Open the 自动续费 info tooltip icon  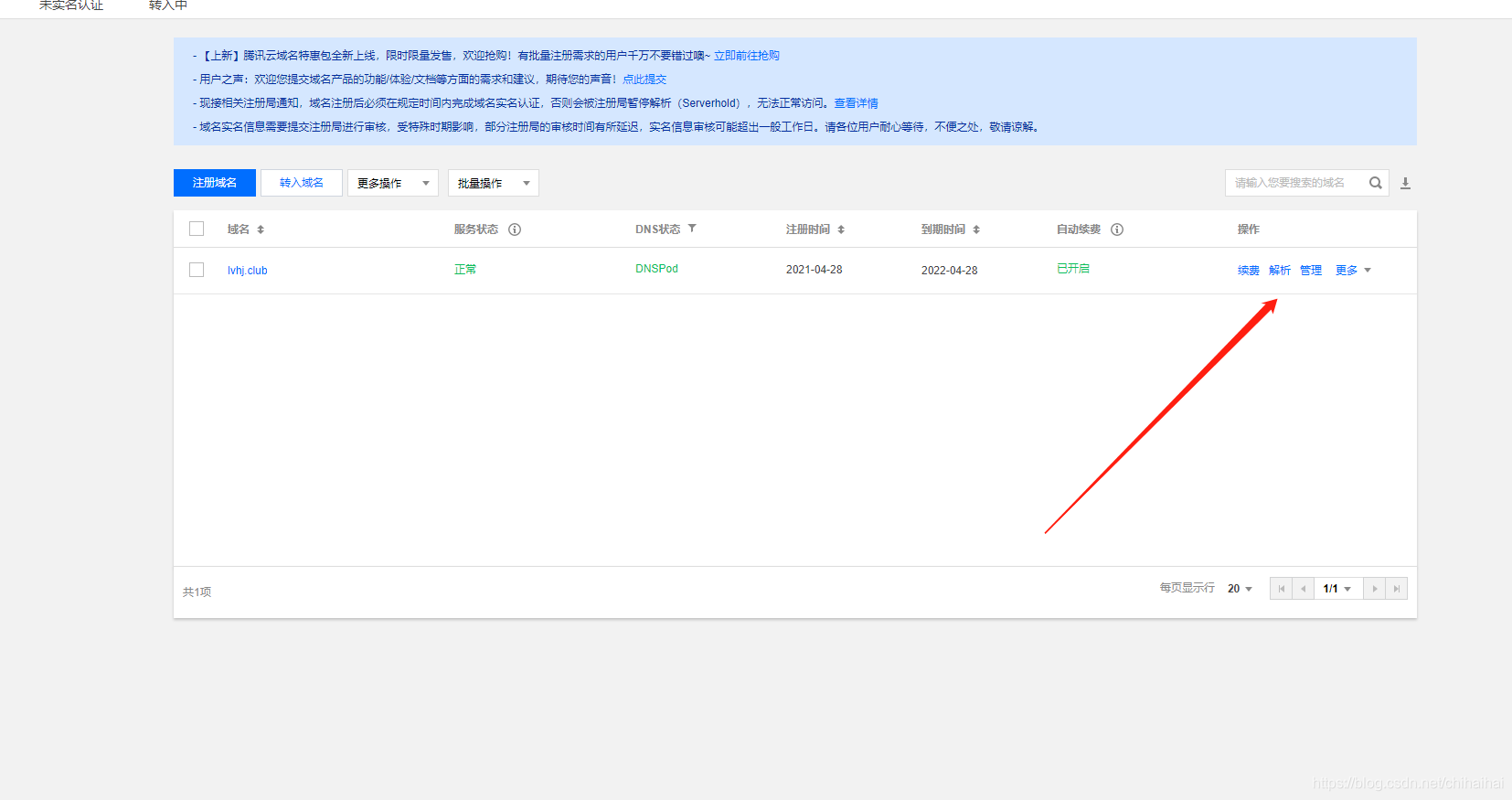pyautogui.click(x=1117, y=229)
